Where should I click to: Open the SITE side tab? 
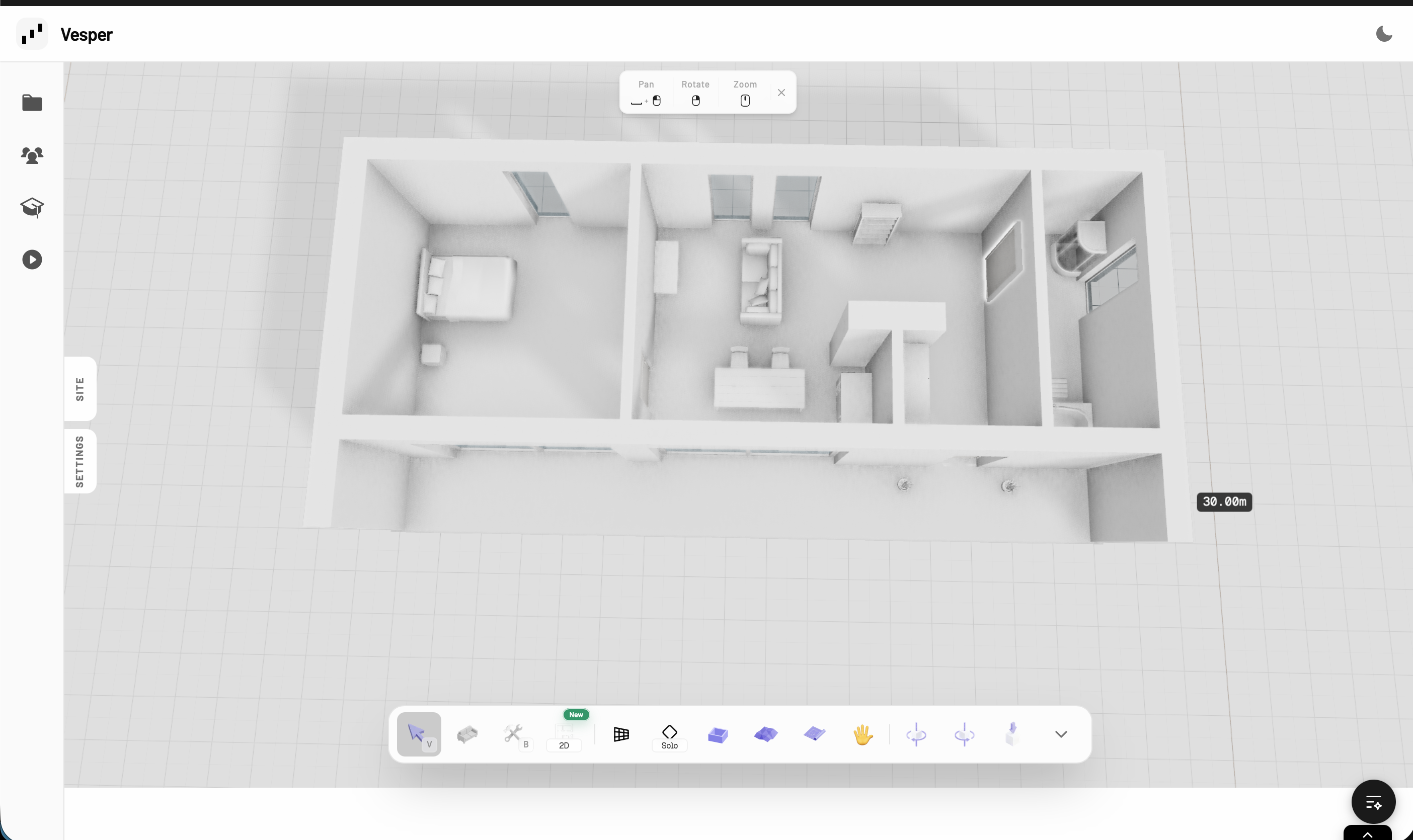click(80, 389)
